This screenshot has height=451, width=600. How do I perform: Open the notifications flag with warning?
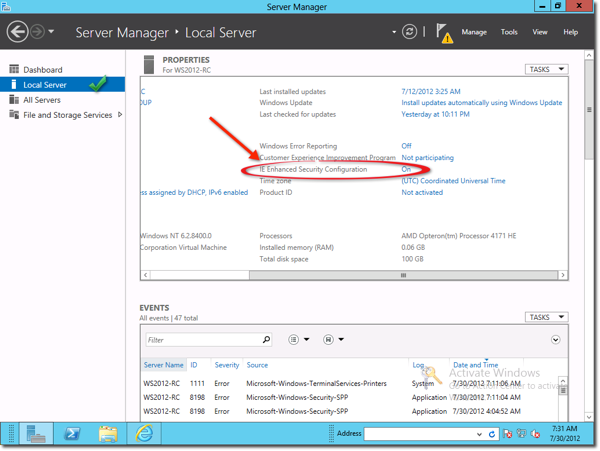(444, 33)
